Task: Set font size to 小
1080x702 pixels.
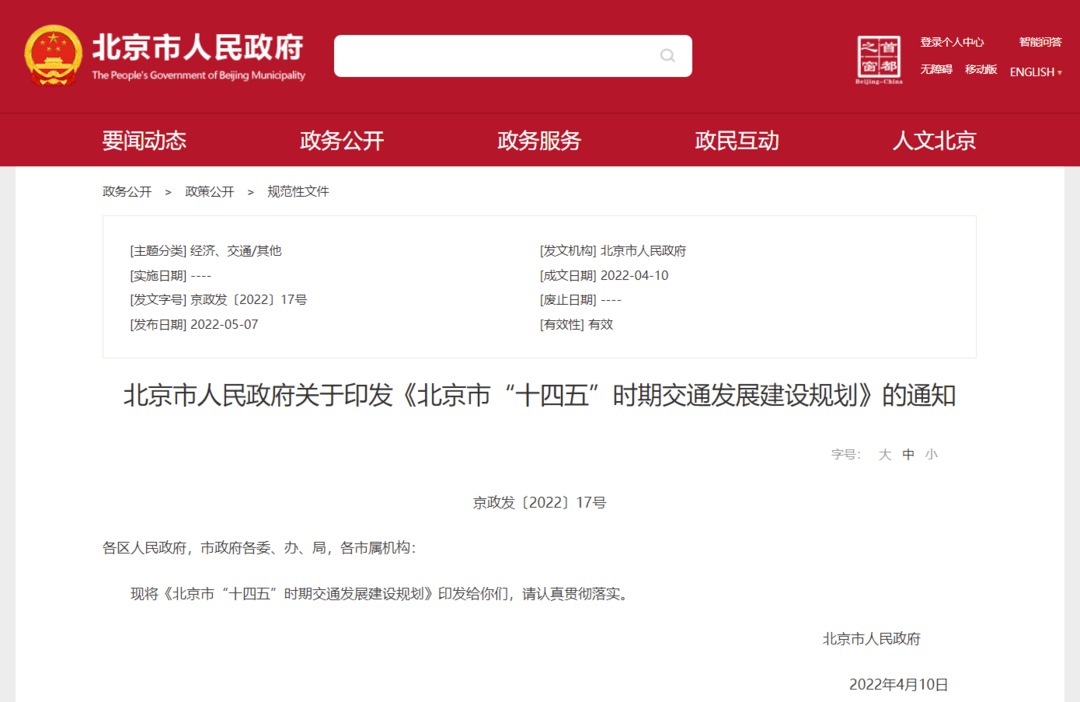Action: coord(931,455)
